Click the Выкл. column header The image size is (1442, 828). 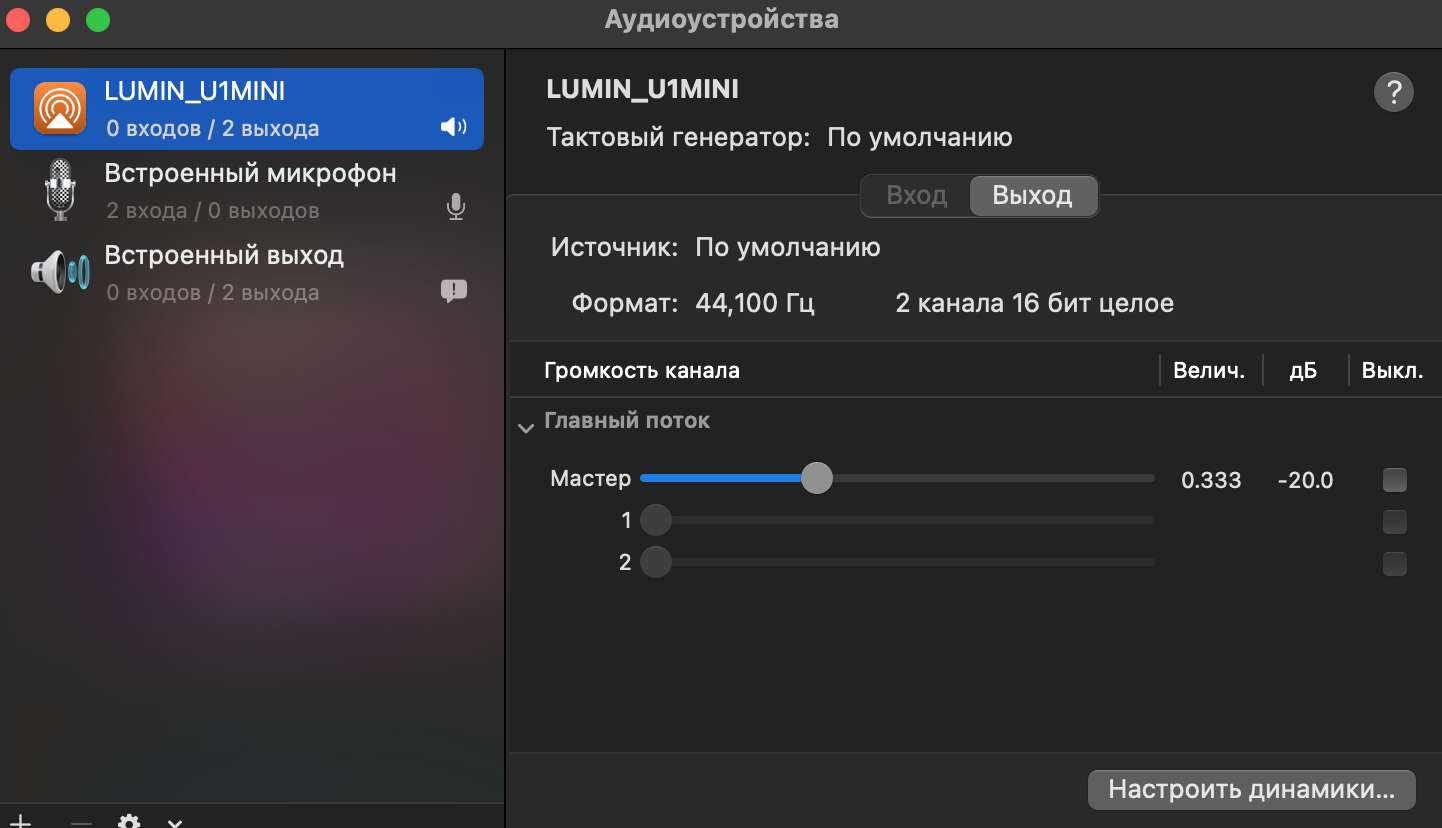tap(1392, 371)
